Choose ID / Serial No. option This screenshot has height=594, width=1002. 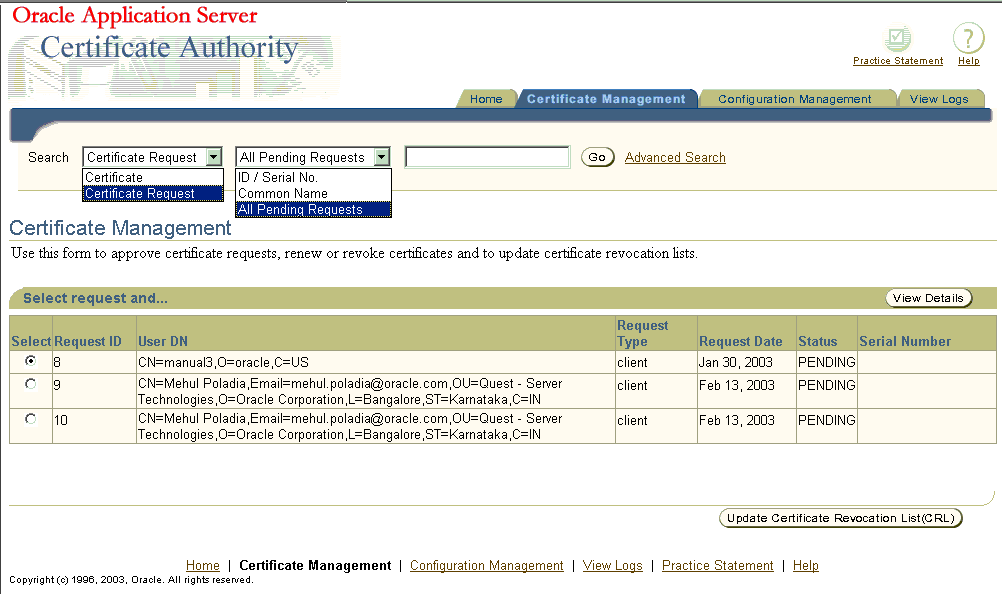313,178
